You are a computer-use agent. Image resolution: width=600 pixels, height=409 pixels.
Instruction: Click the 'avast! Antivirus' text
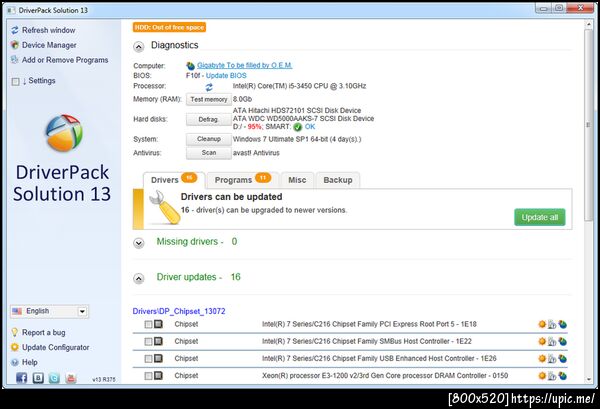pyautogui.click(x=256, y=153)
